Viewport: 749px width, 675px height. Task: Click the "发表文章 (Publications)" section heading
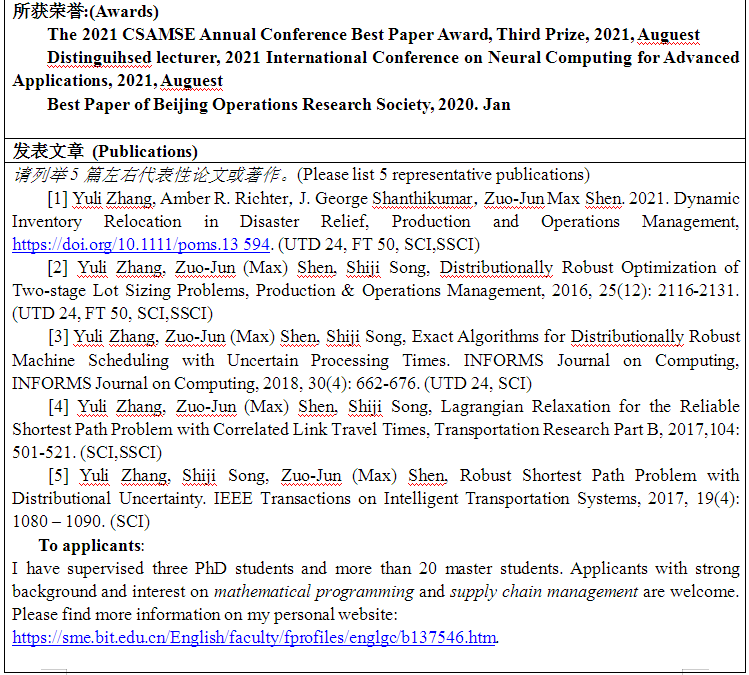105,151
